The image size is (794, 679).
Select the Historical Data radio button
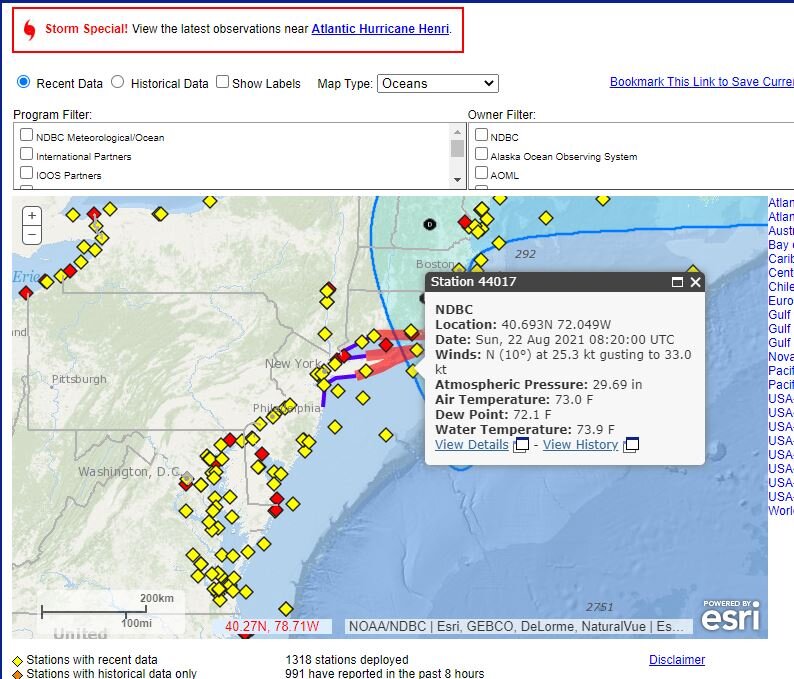(118, 83)
